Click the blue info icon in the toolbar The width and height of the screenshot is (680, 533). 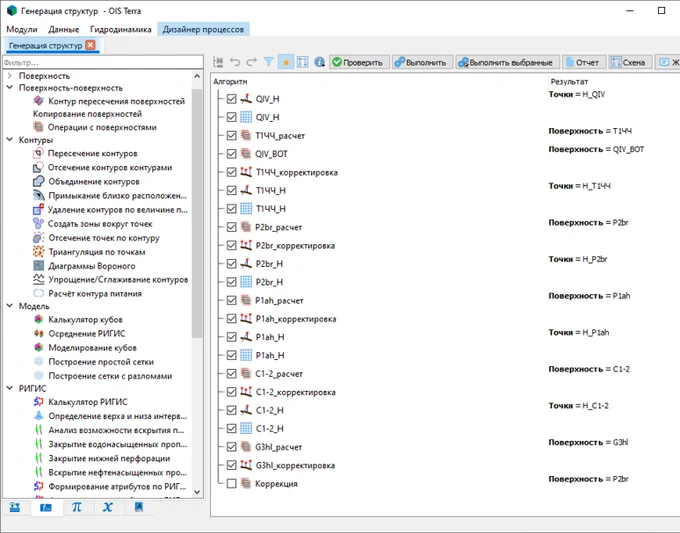coord(319,62)
